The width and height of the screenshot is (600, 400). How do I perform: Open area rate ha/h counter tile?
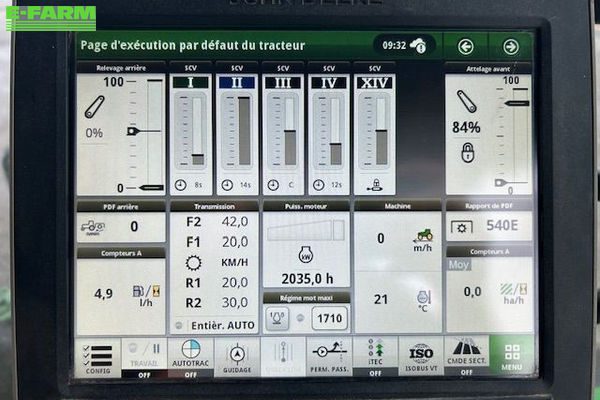(489, 289)
